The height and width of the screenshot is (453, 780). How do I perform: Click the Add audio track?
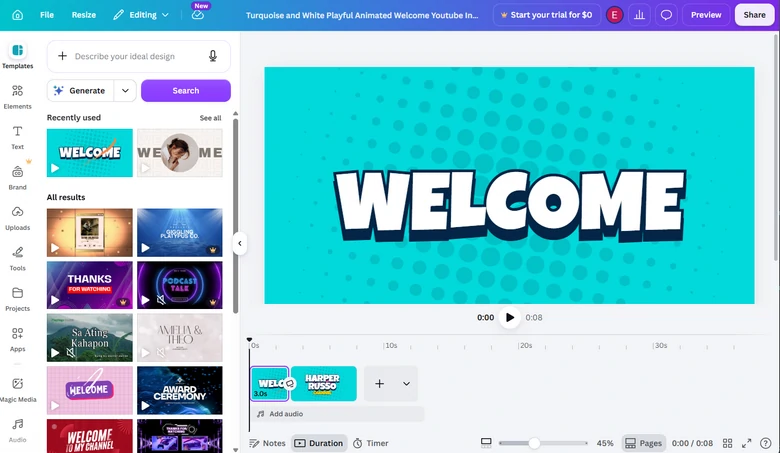click(x=337, y=414)
